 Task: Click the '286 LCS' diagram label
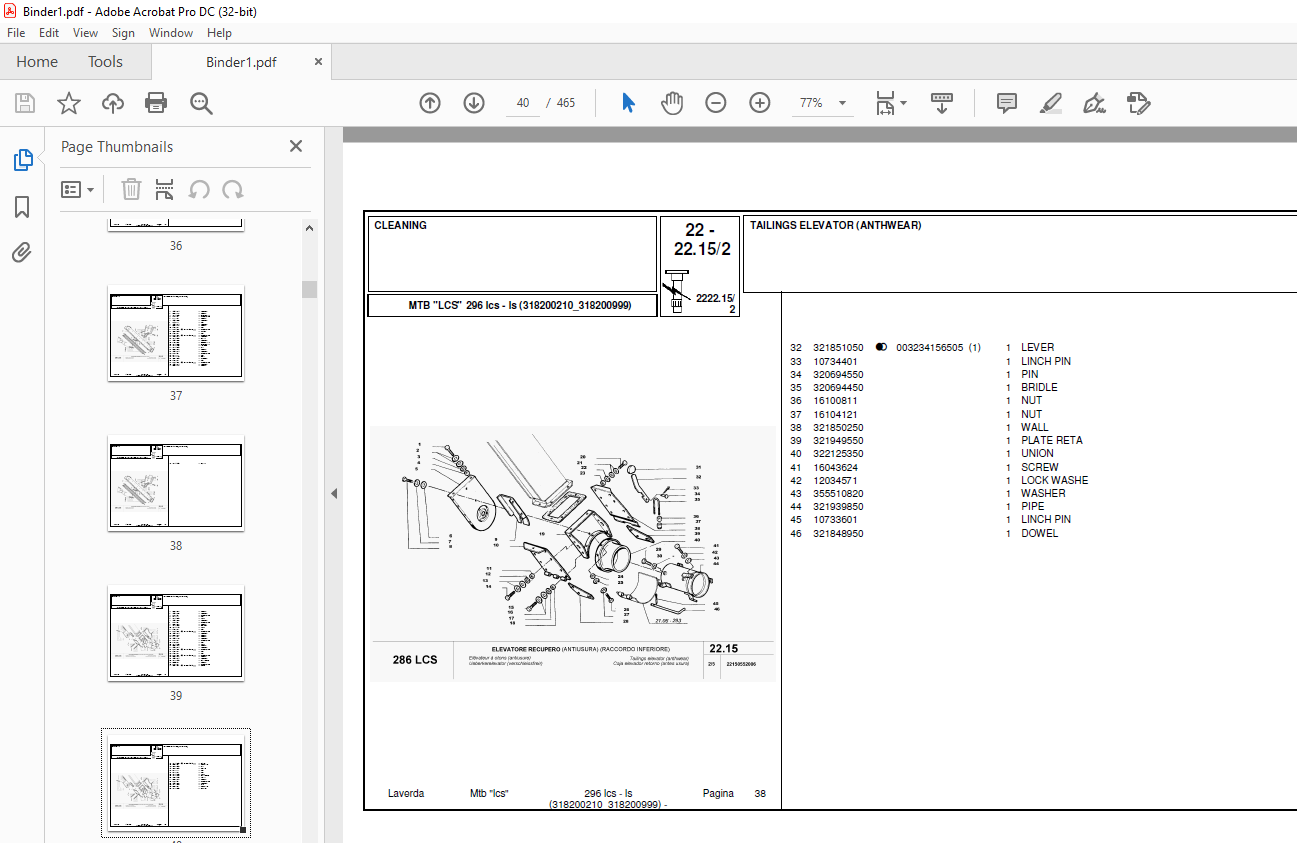[x=415, y=660]
